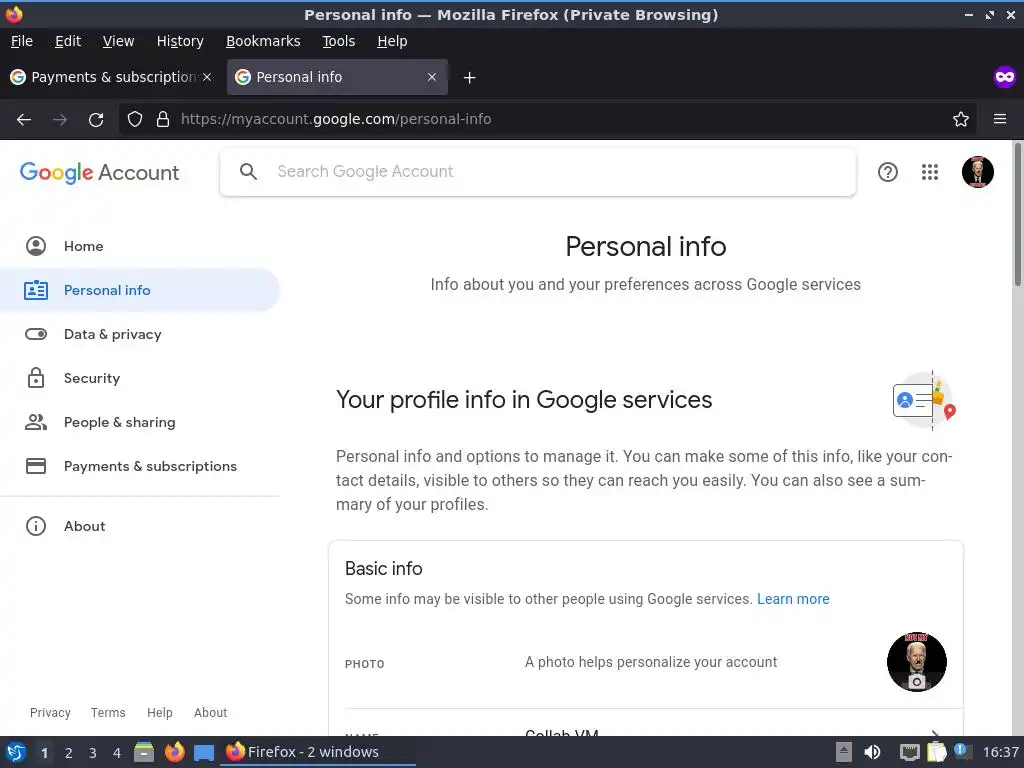Switch to workspace 3
This screenshot has height=768, width=1024.
click(93, 753)
